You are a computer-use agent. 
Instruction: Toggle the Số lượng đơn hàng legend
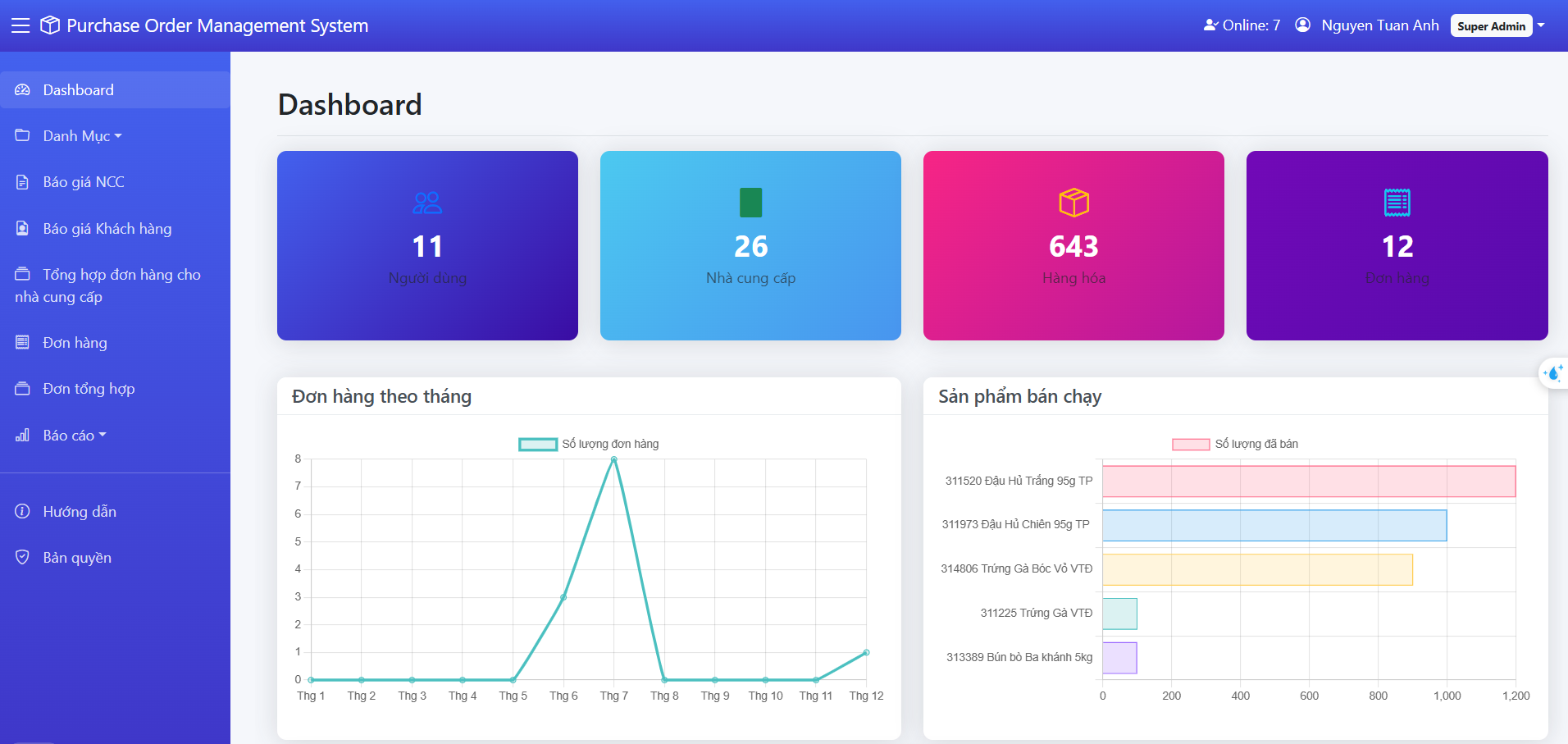pyautogui.click(x=589, y=444)
